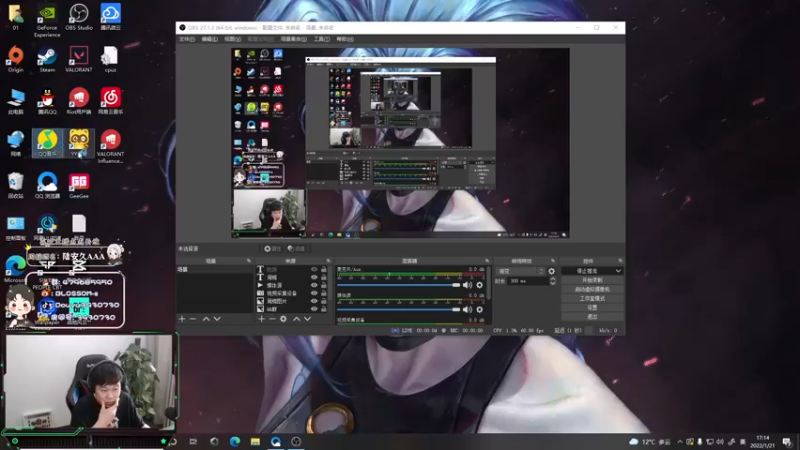The image size is (800, 450).
Task: Lock the 视频采集设备 source
Action: [324, 293]
